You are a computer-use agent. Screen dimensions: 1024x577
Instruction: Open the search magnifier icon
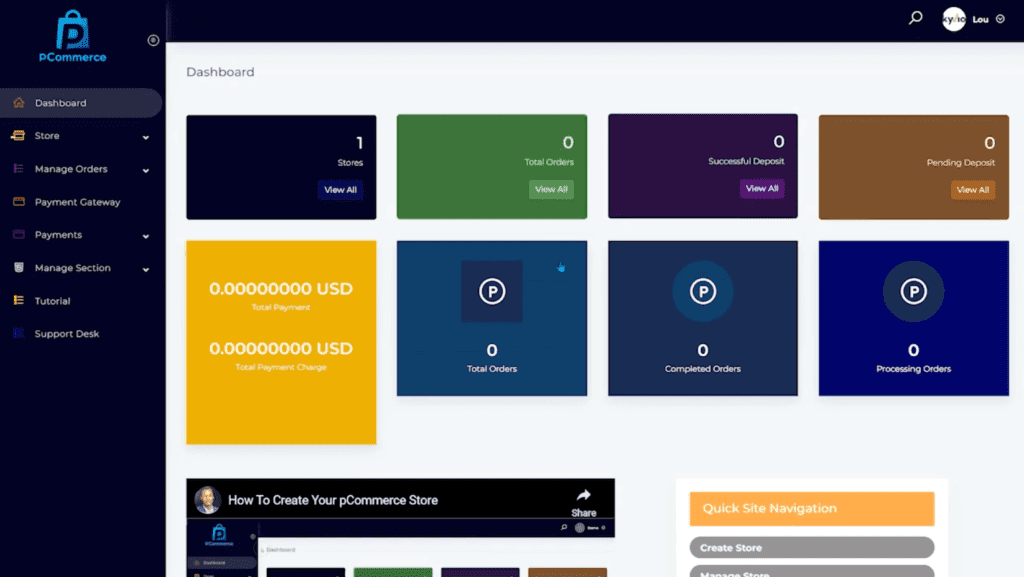tap(916, 18)
